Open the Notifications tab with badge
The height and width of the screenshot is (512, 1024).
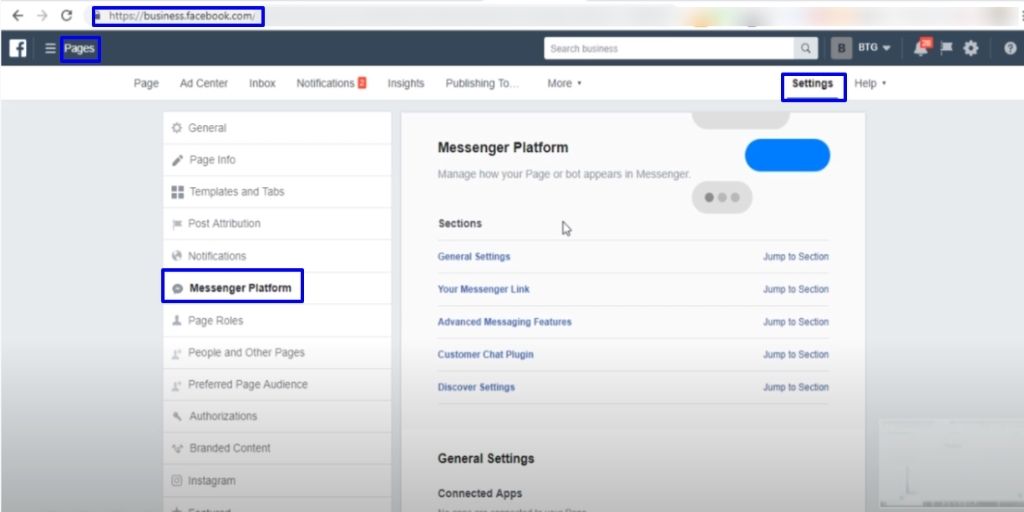(331, 84)
